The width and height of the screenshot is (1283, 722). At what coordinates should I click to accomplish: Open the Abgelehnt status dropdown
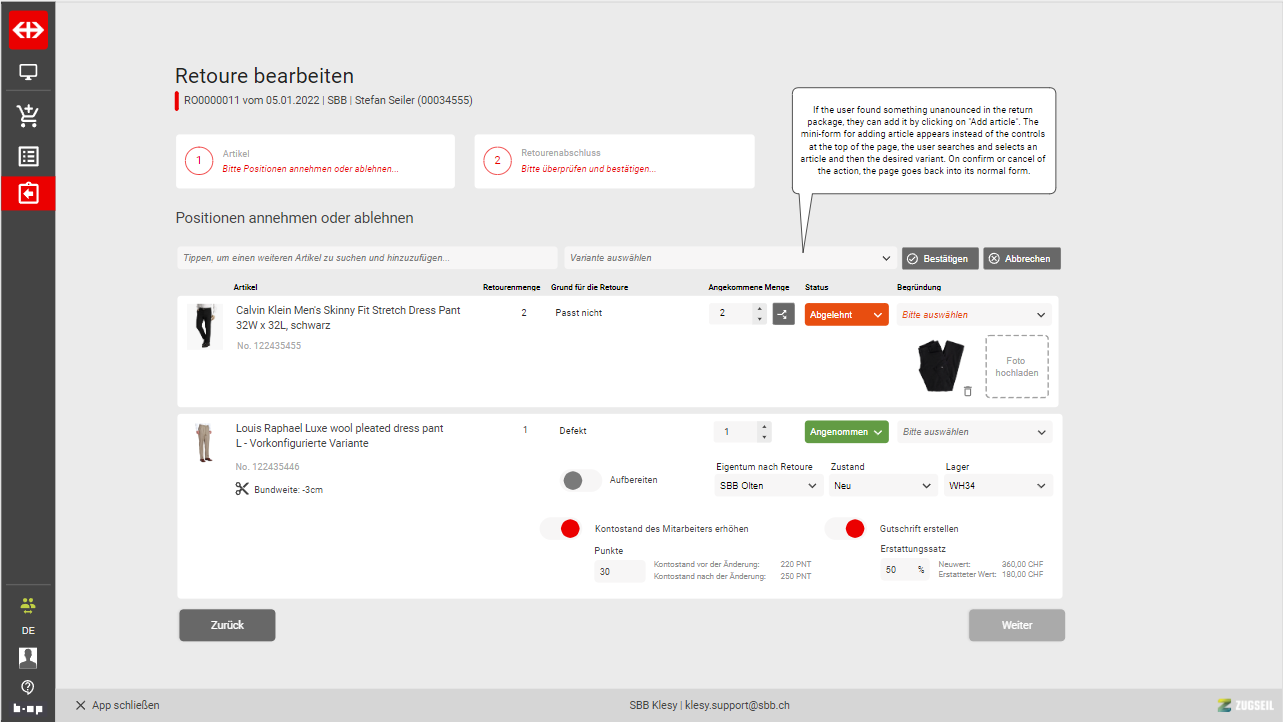click(846, 315)
